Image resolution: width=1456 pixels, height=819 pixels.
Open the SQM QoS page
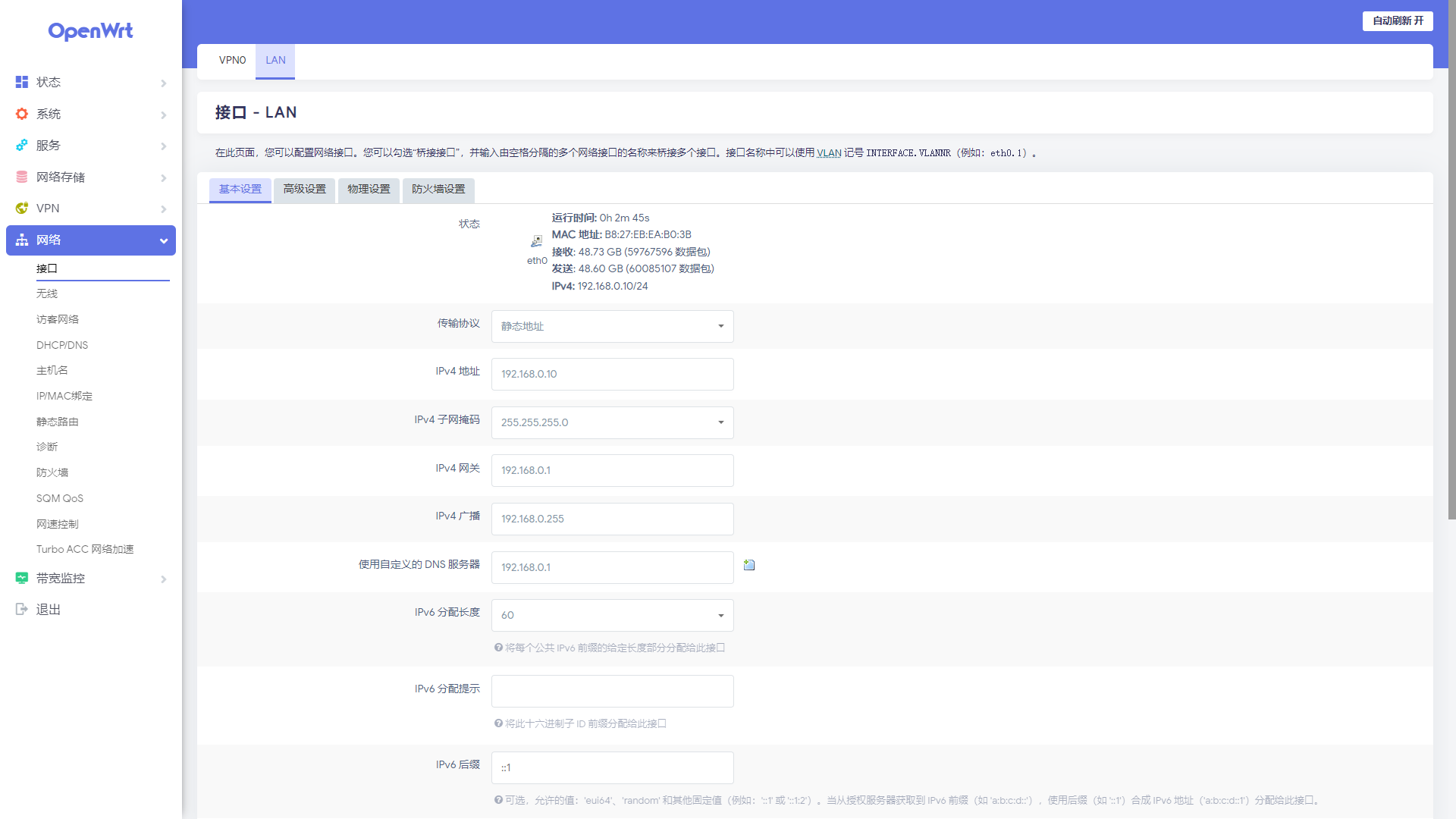(60, 498)
